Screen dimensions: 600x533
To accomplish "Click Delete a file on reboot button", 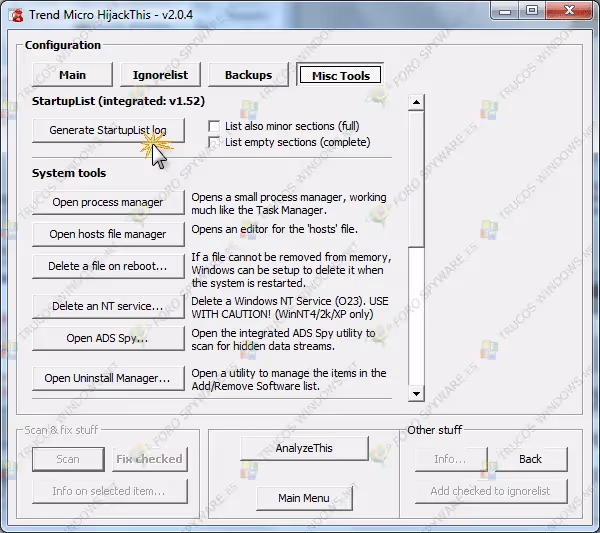I will (108, 266).
